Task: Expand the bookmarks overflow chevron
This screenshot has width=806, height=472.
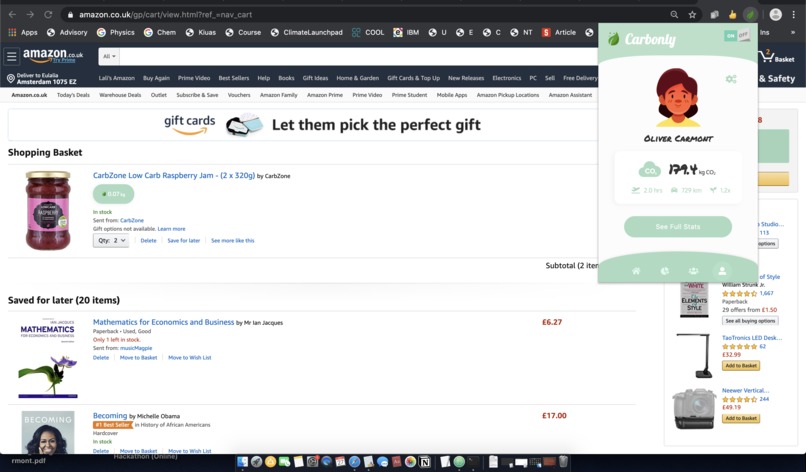Action: pyautogui.click(x=793, y=32)
